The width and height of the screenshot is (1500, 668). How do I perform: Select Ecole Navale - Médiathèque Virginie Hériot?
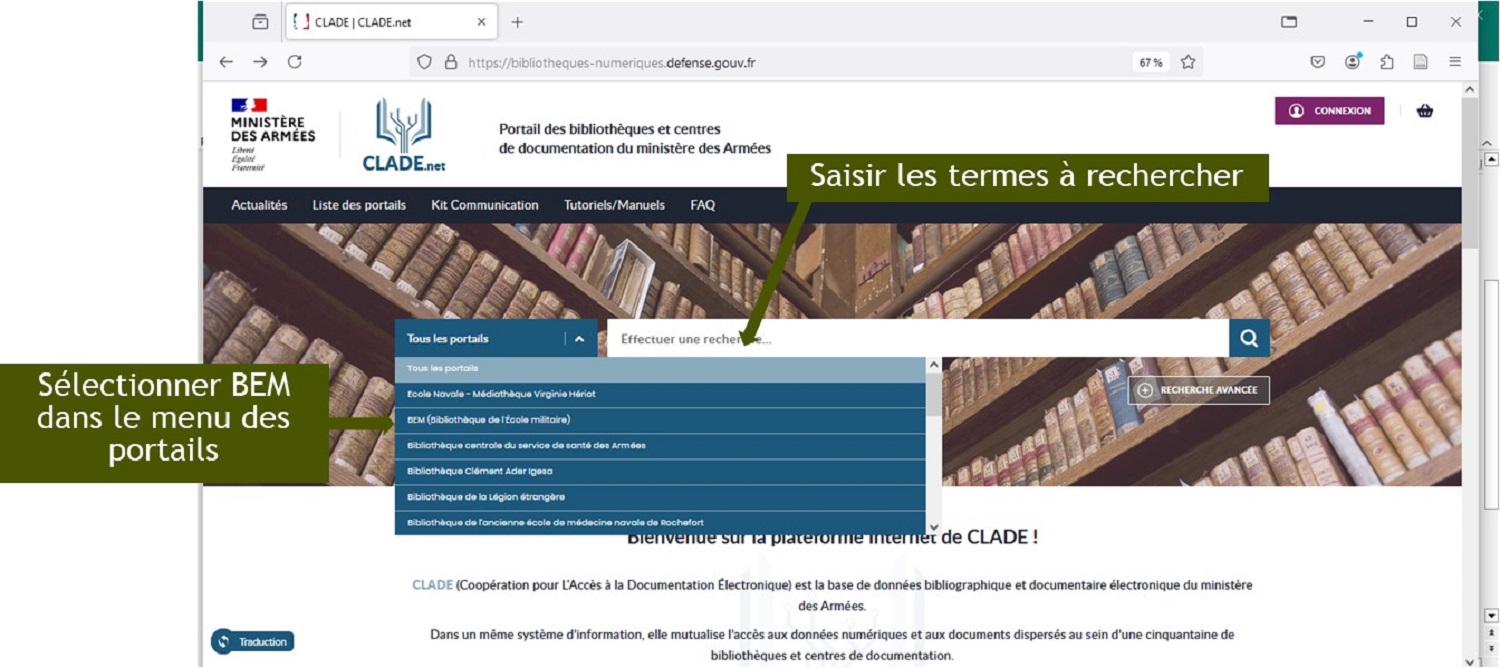[660, 394]
